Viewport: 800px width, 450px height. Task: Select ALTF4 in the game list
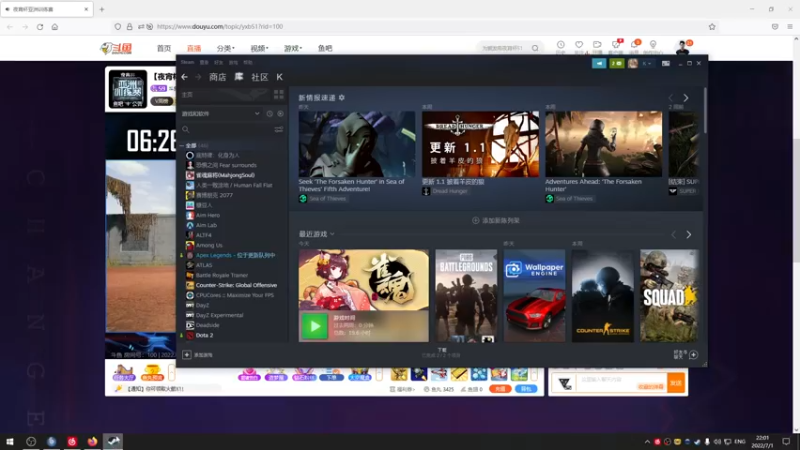click(199, 235)
